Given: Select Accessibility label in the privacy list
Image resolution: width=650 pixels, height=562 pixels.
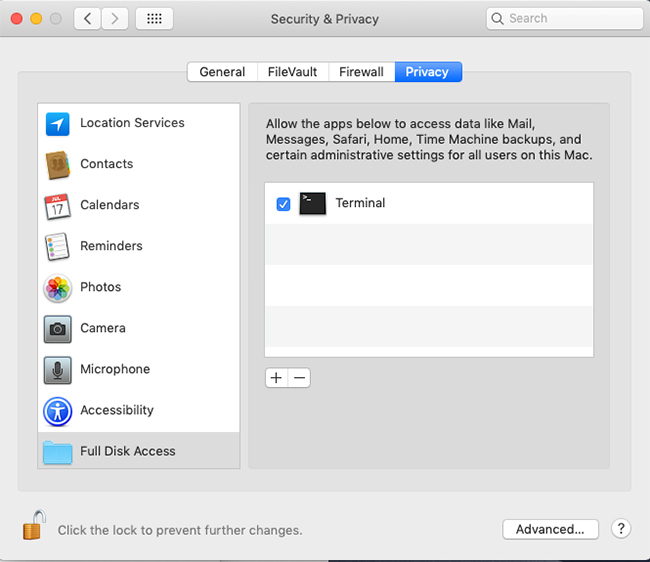Looking at the screenshot, I should (117, 410).
